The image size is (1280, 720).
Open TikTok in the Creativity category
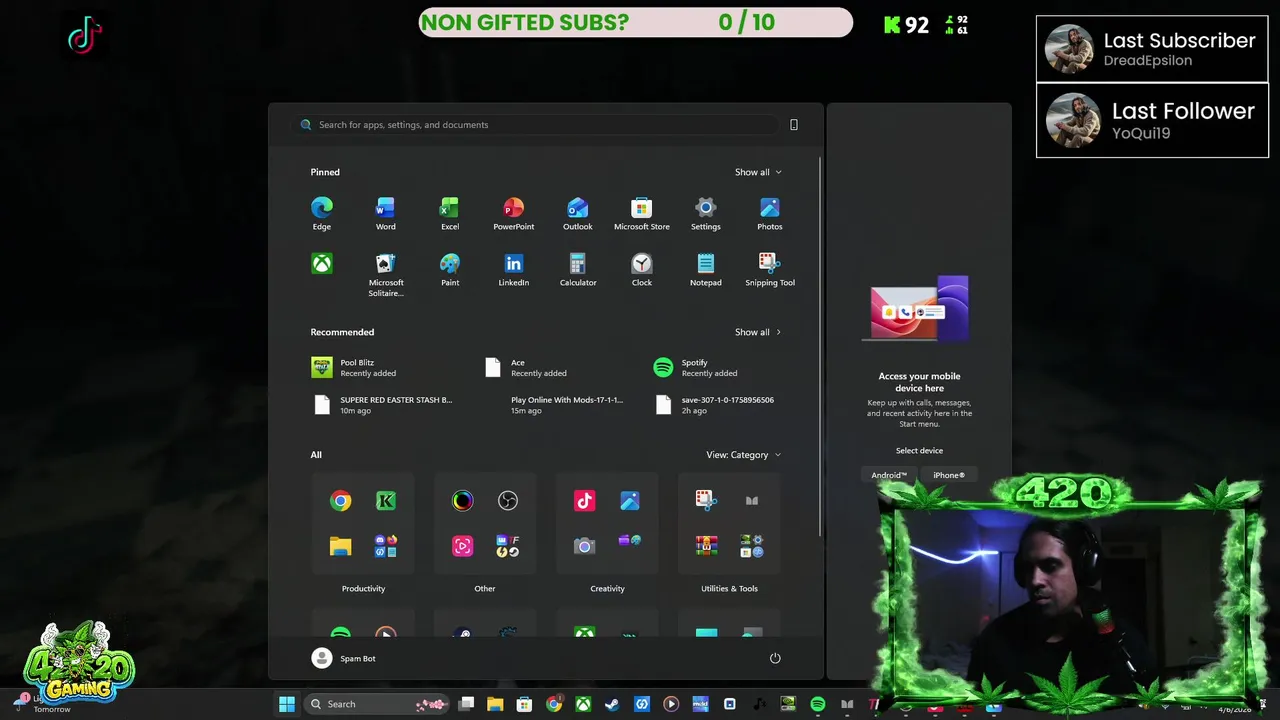click(x=585, y=501)
